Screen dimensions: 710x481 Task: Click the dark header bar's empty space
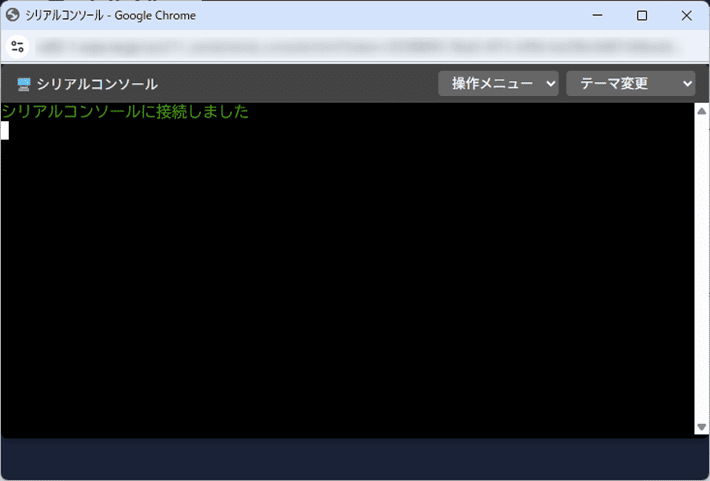(300, 84)
